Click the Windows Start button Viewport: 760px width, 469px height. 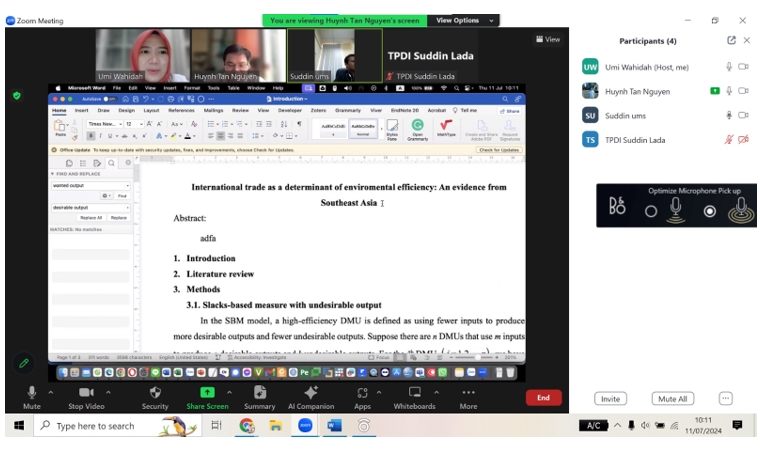pos(19,425)
